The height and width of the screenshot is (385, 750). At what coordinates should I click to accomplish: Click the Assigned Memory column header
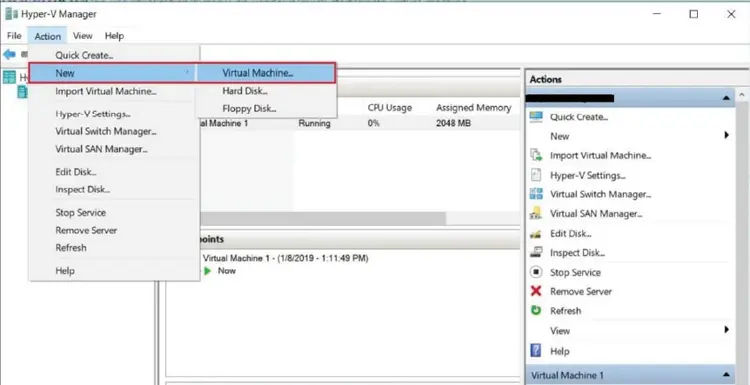[474, 108]
